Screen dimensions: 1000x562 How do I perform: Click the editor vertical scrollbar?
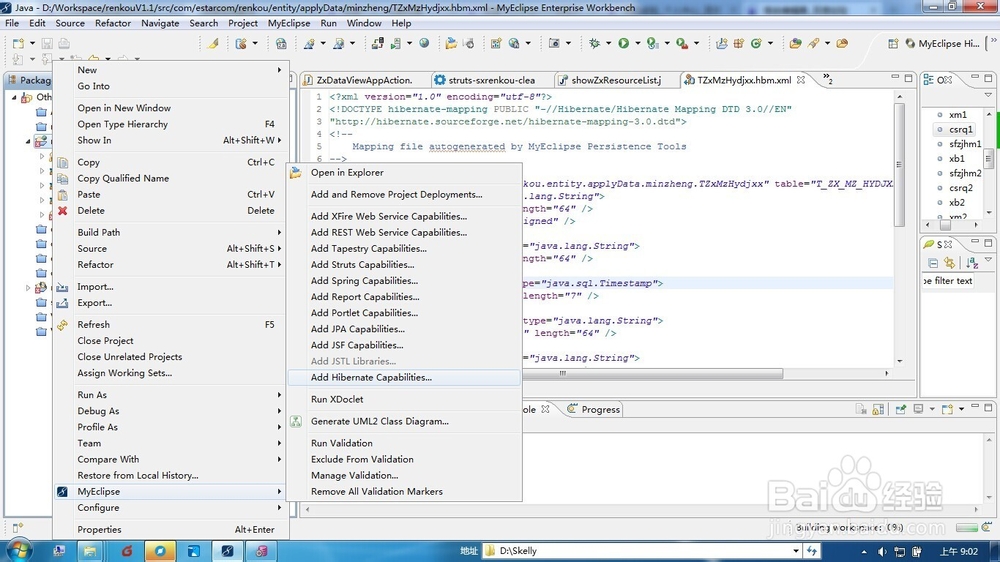pos(899,165)
